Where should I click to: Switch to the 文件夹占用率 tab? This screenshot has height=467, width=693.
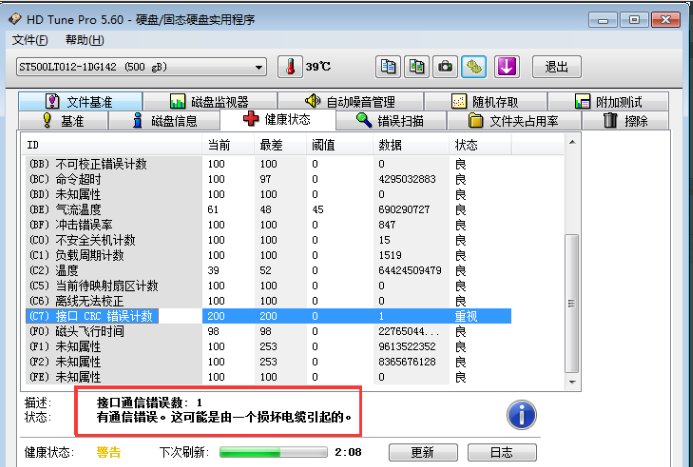point(514,120)
